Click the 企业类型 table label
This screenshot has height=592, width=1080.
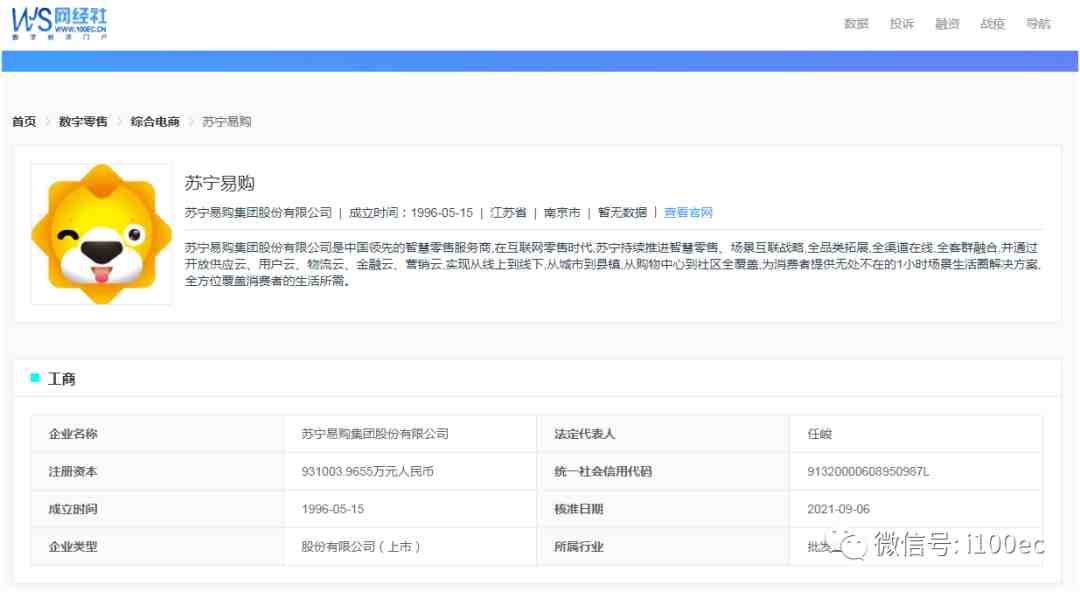pos(73,547)
